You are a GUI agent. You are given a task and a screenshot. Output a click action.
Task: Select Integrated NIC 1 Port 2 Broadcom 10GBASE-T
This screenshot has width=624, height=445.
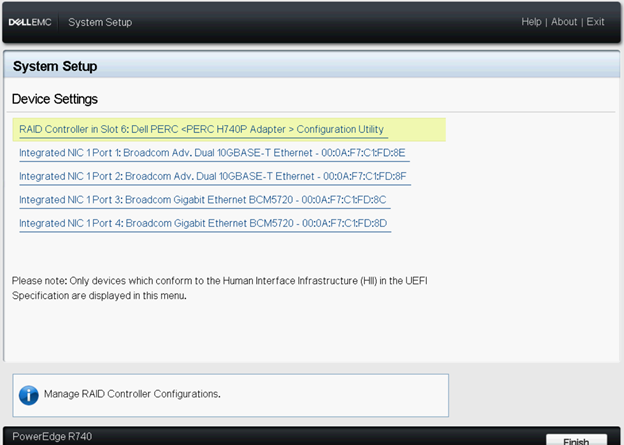pyautogui.click(x=212, y=176)
